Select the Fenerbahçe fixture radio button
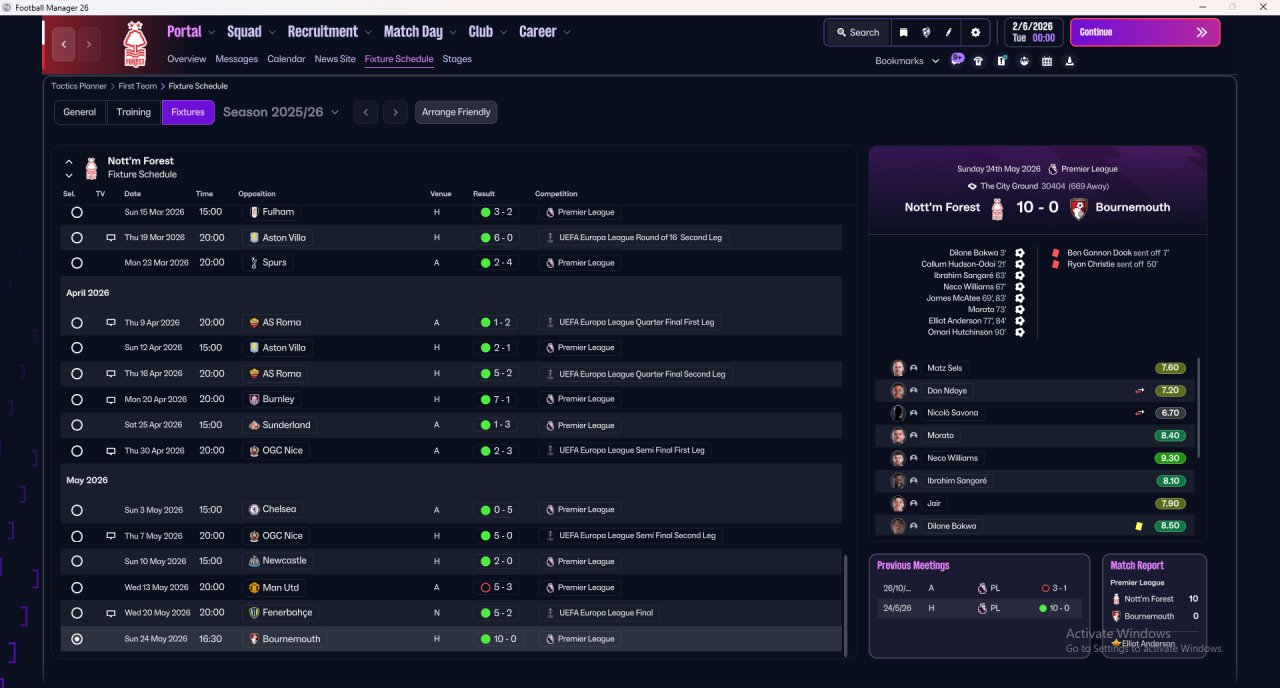This screenshot has height=688, width=1280. pos(77,613)
